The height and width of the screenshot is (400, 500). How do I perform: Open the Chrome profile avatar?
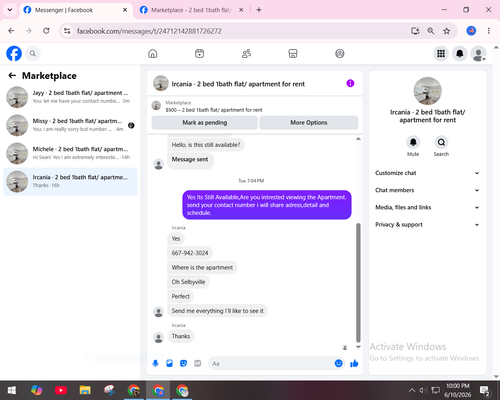pyautogui.click(x=471, y=31)
